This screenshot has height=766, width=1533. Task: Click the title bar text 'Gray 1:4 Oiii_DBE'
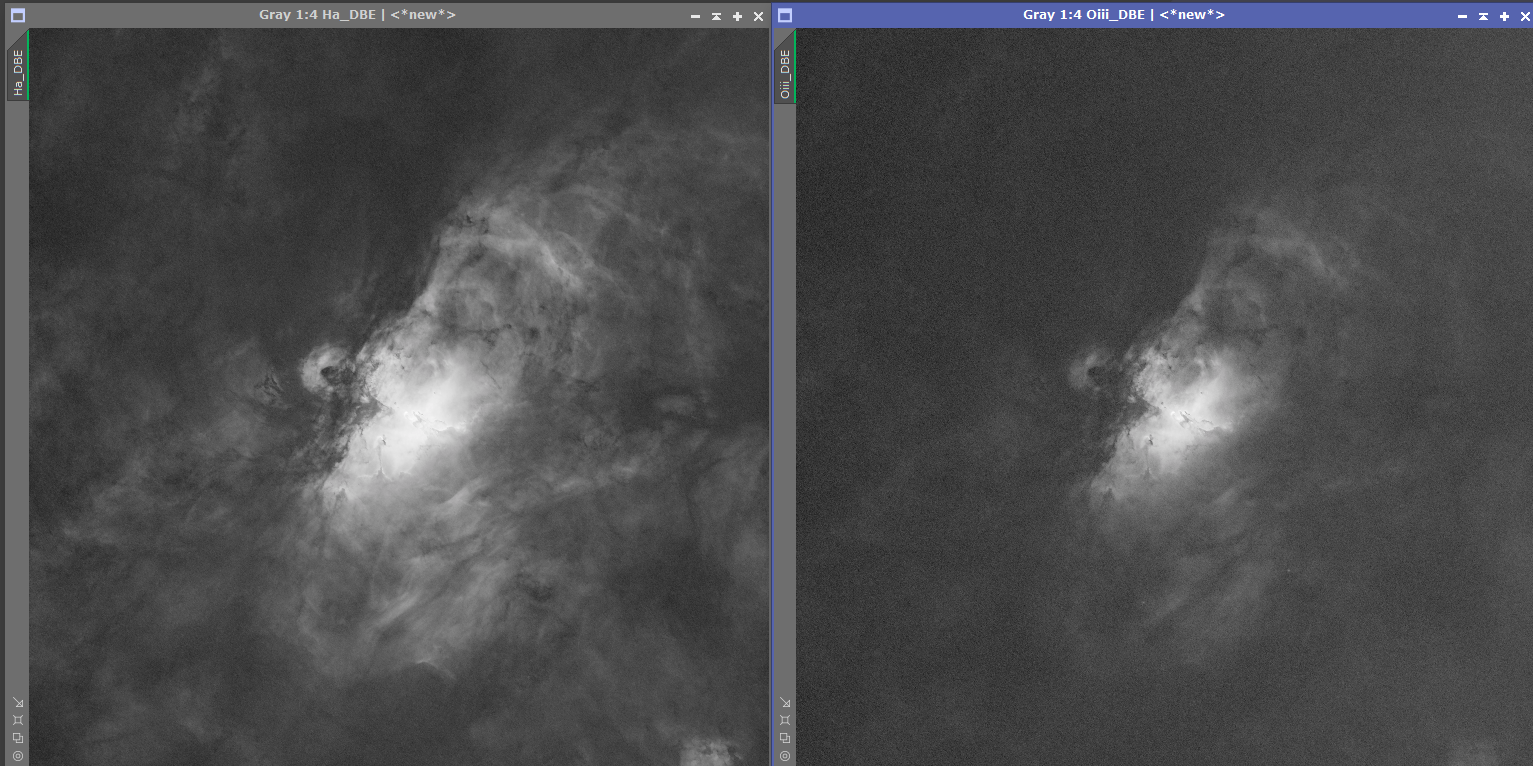pyautogui.click(x=1086, y=15)
